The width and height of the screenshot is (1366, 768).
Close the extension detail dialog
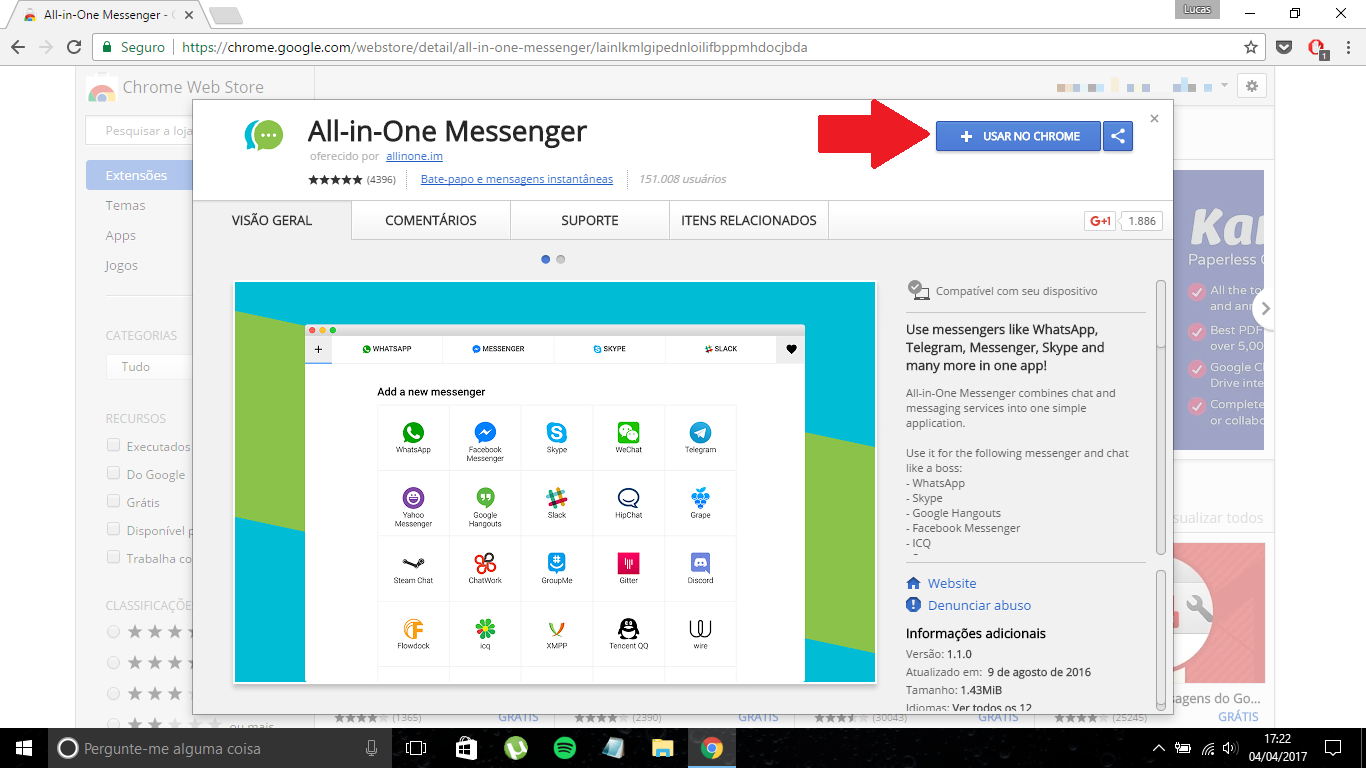tap(1154, 118)
